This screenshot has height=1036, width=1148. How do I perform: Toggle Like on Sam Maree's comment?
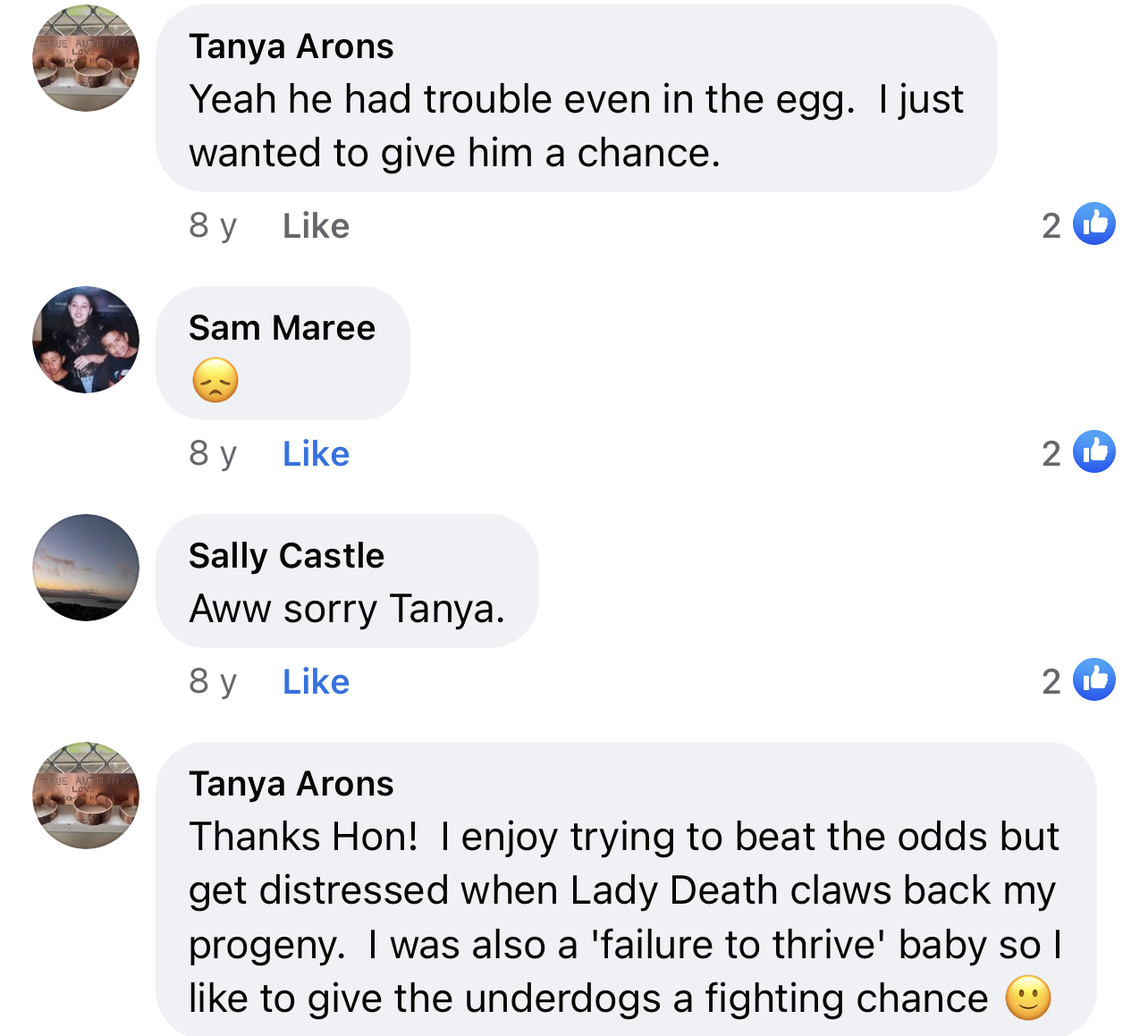(316, 454)
